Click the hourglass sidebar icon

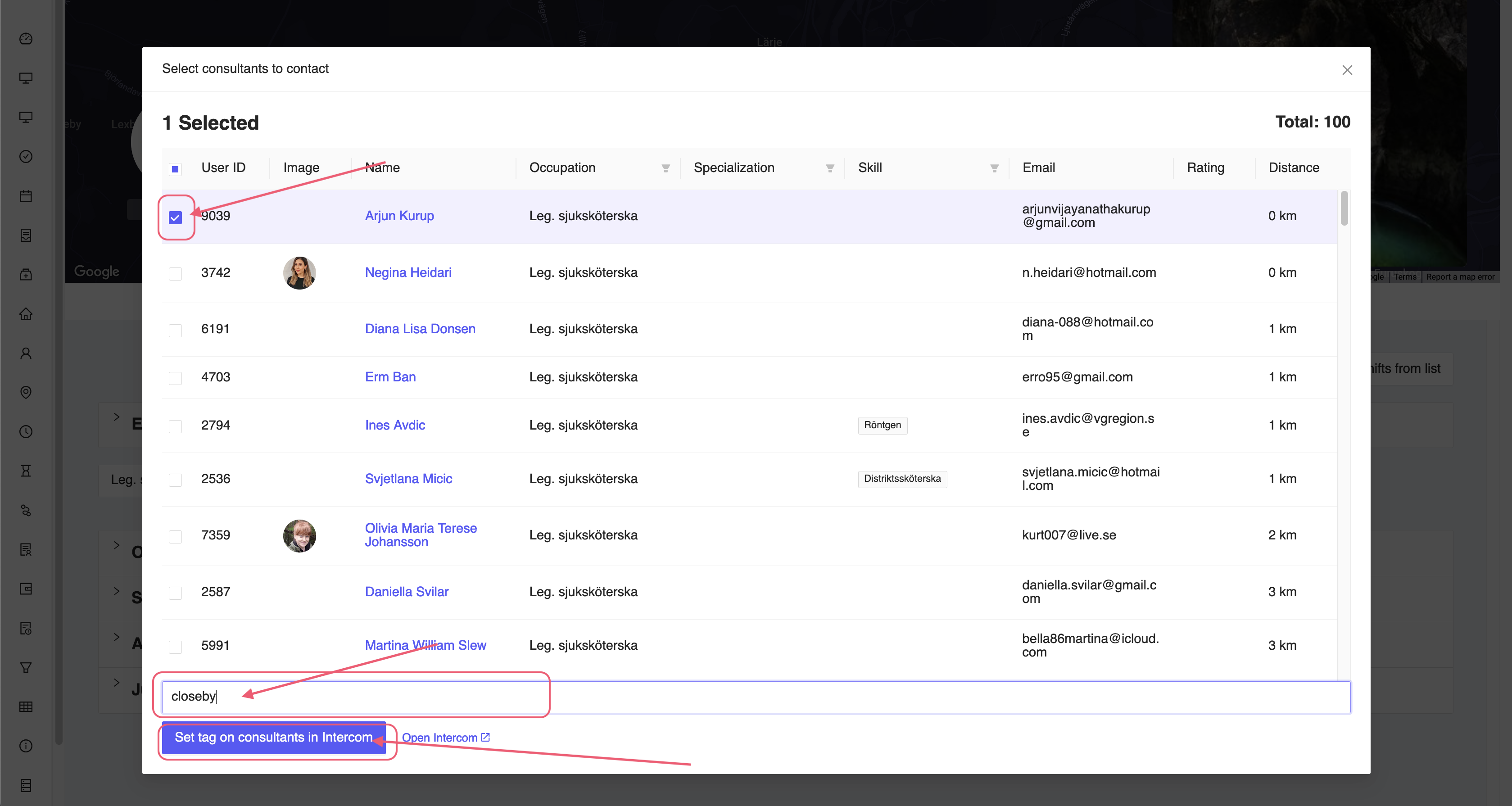26,471
